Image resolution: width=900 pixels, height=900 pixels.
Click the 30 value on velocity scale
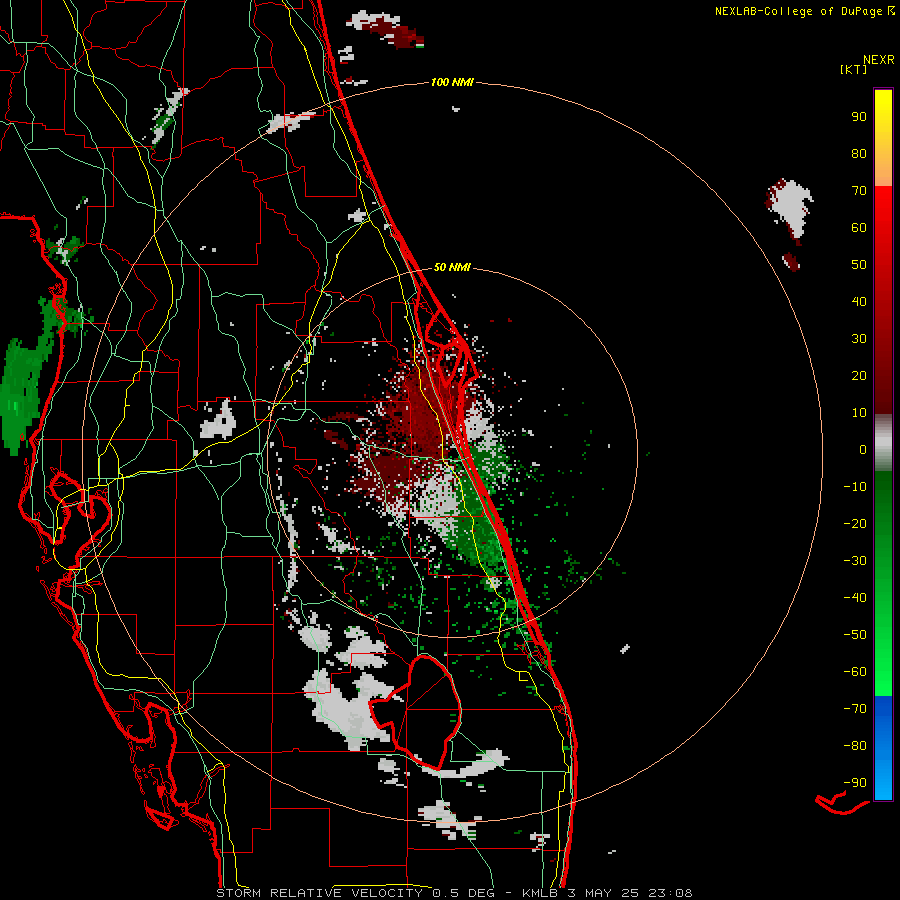(x=859, y=339)
